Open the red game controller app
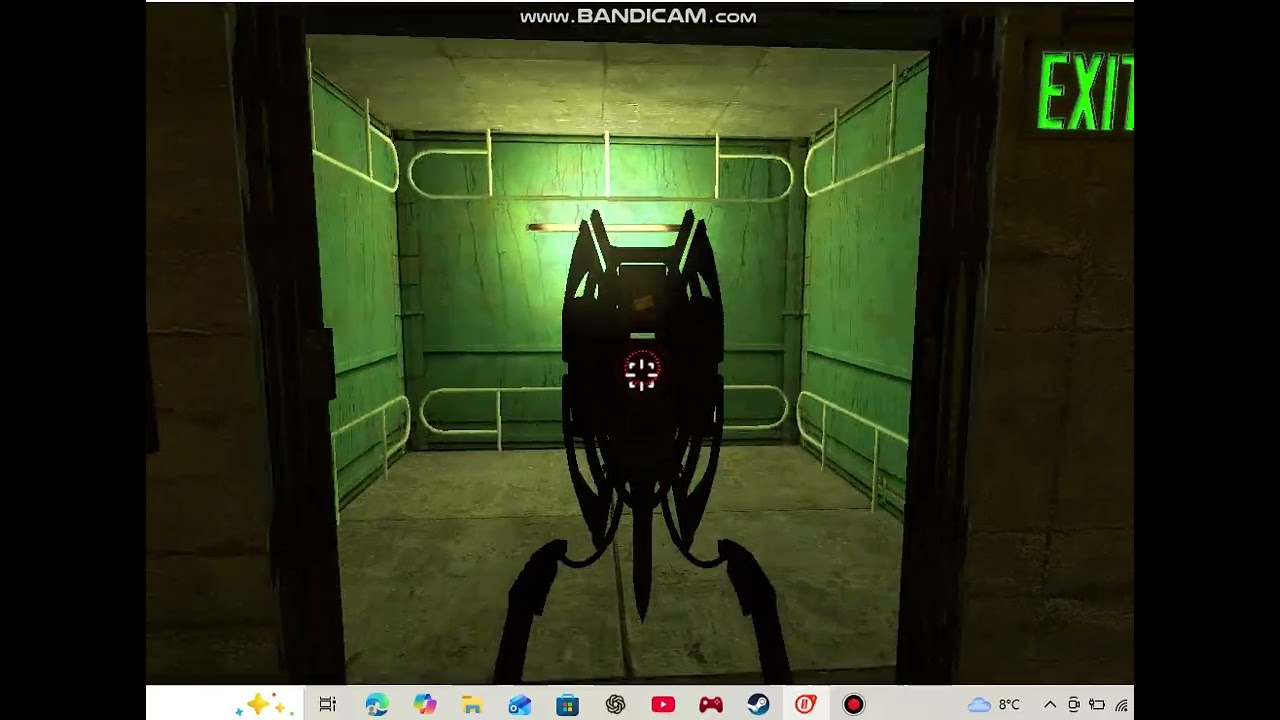Image resolution: width=1280 pixels, height=720 pixels. pyautogui.click(x=711, y=705)
